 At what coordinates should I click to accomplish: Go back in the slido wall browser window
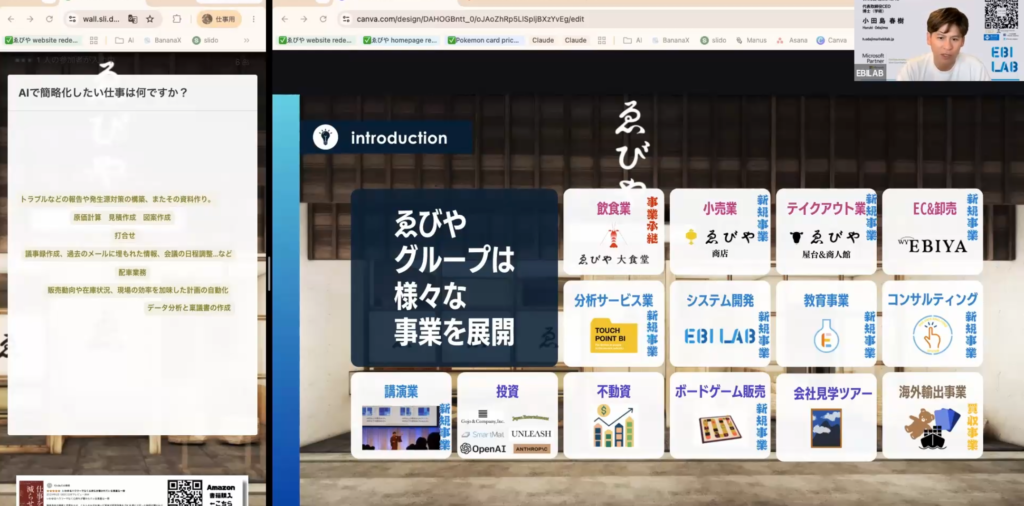(x=11, y=19)
